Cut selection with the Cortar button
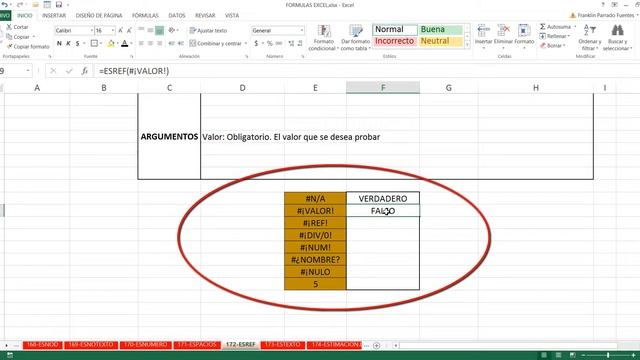Screen dimensions: 640x360 (x=17, y=27)
